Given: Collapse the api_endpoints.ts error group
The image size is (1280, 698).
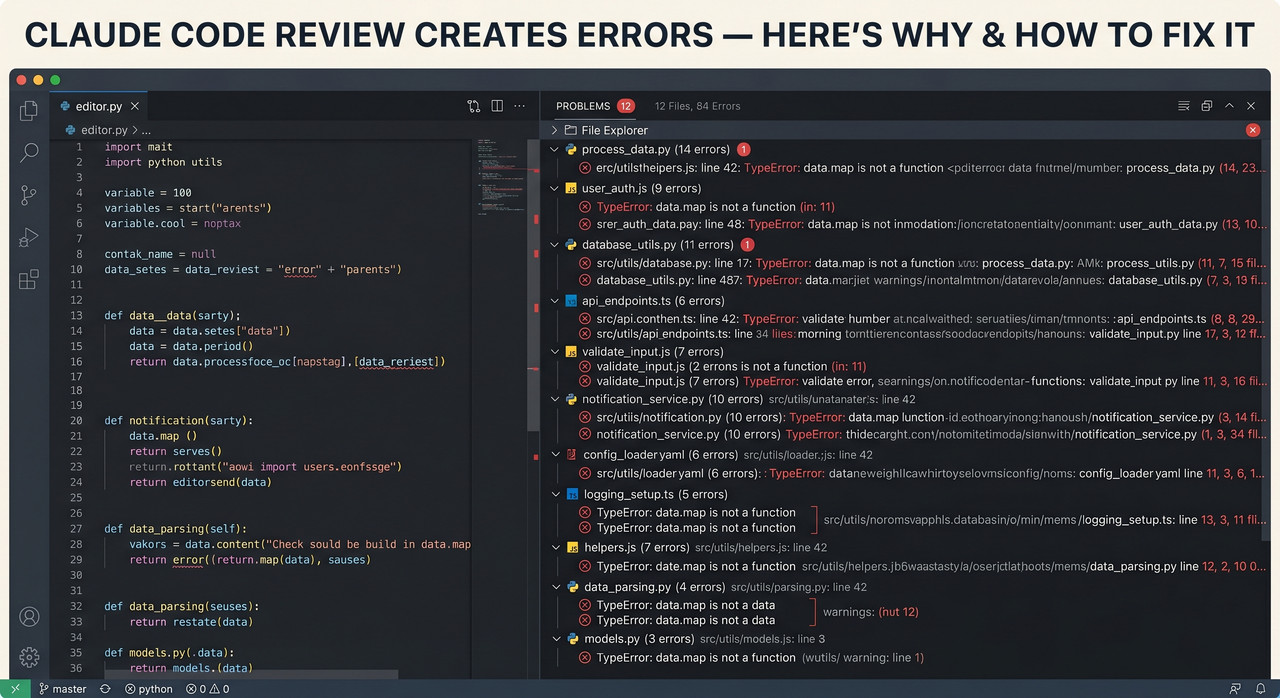Looking at the screenshot, I should tap(555, 300).
